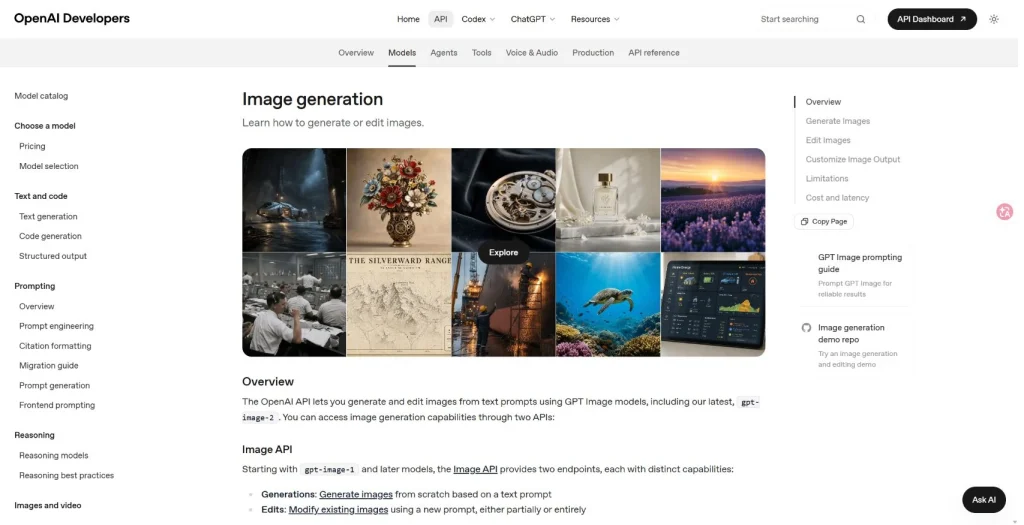Screen dimensions: 1024x525
Task: Click the copy icon in Copy Page
Action: 805,221
